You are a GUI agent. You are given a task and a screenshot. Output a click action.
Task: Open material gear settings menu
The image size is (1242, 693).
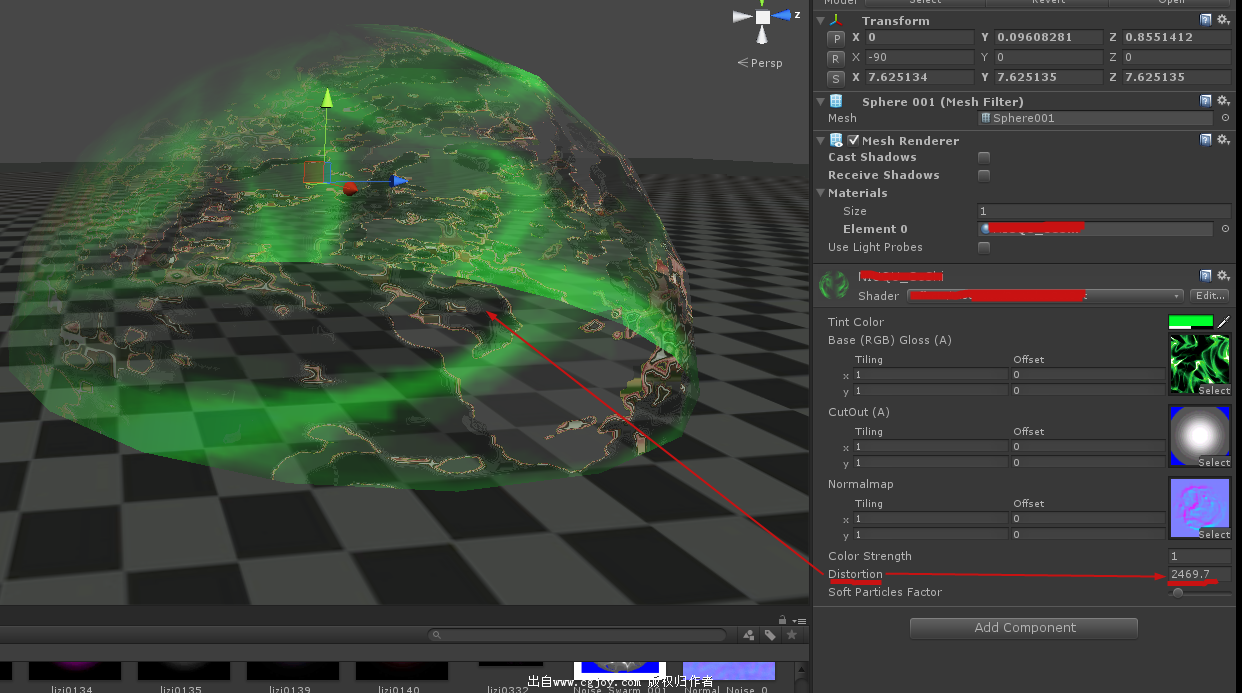pos(1223,275)
